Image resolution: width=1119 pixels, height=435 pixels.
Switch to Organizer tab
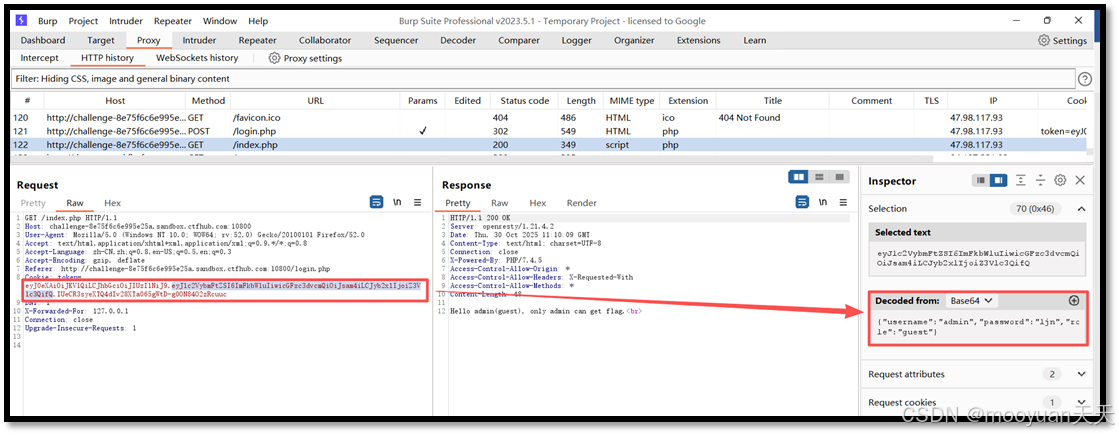coord(634,41)
